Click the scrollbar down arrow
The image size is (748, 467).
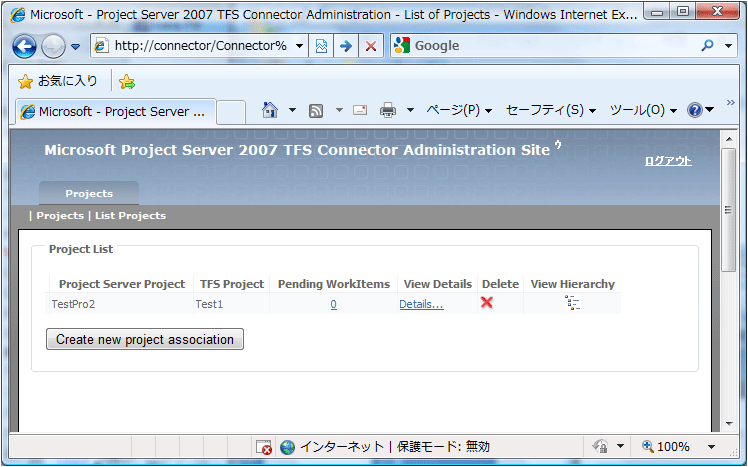(x=728, y=424)
